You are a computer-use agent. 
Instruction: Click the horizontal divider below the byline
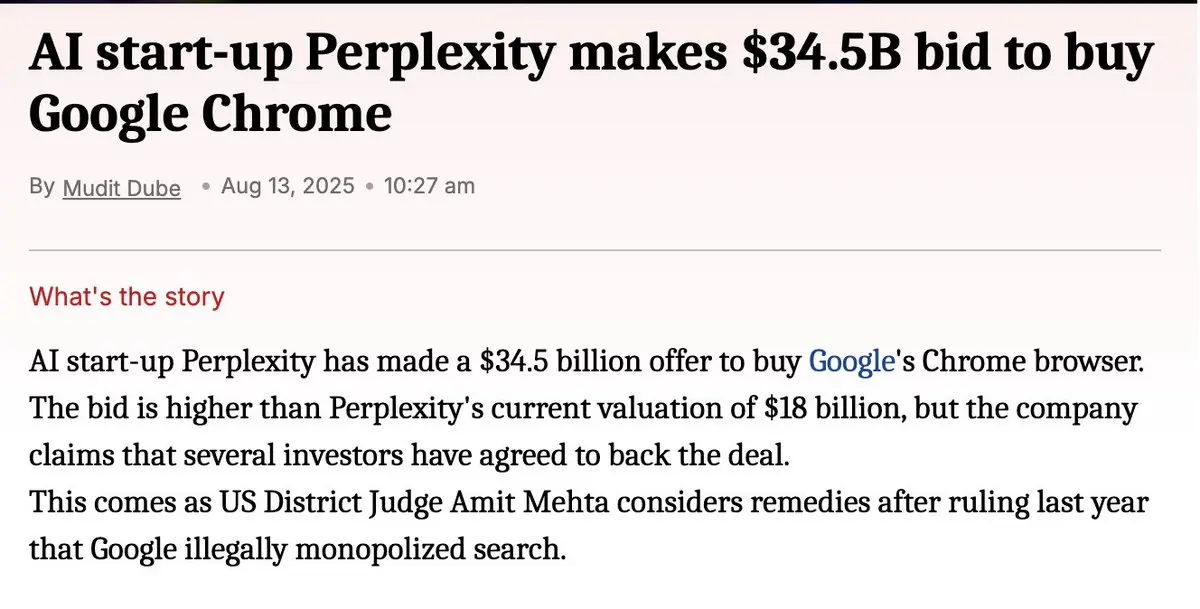pyautogui.click(x=595, y=249)
